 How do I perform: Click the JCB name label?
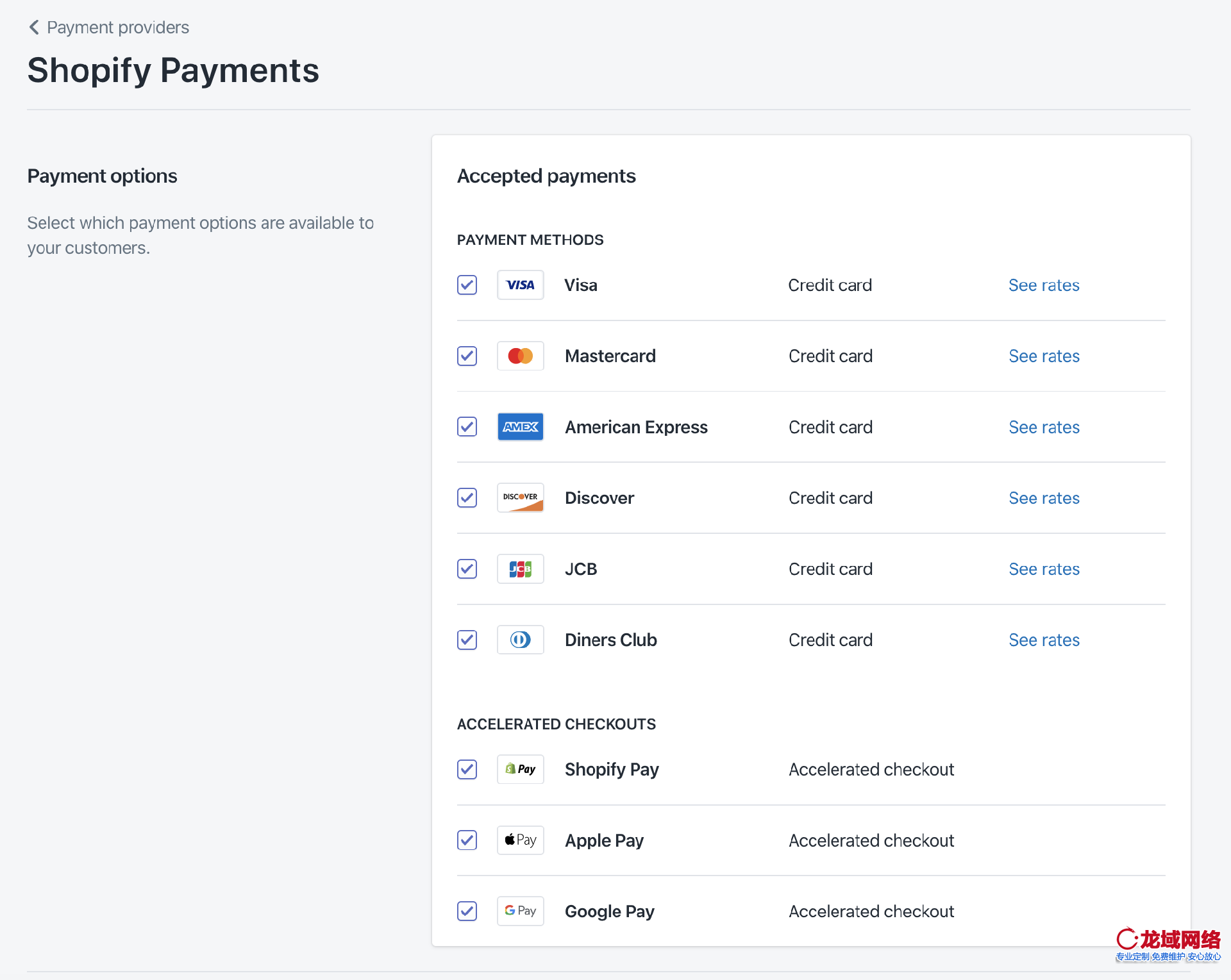click(581, 569)
